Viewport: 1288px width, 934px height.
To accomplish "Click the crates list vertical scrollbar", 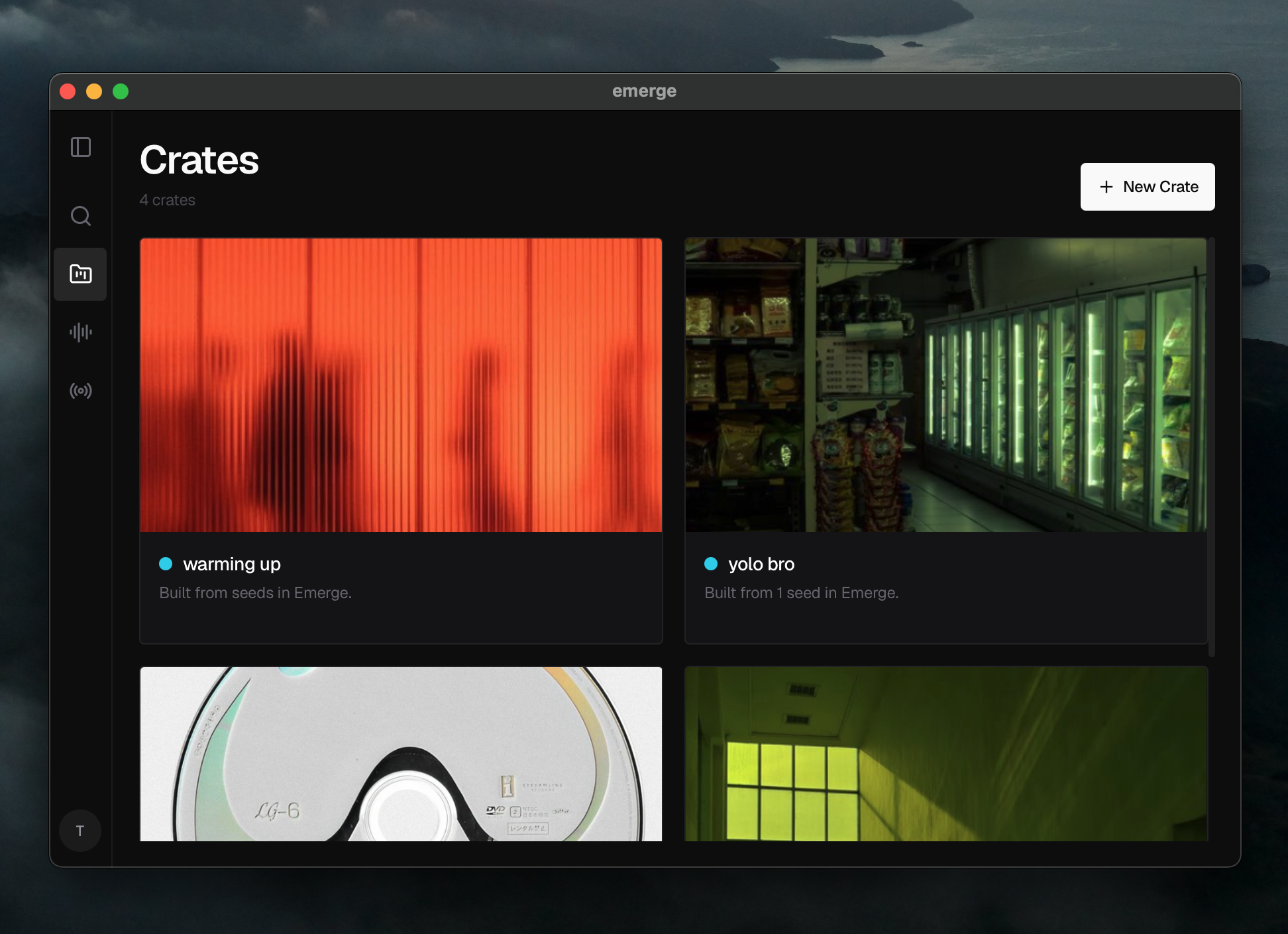I will point(1212,447).
